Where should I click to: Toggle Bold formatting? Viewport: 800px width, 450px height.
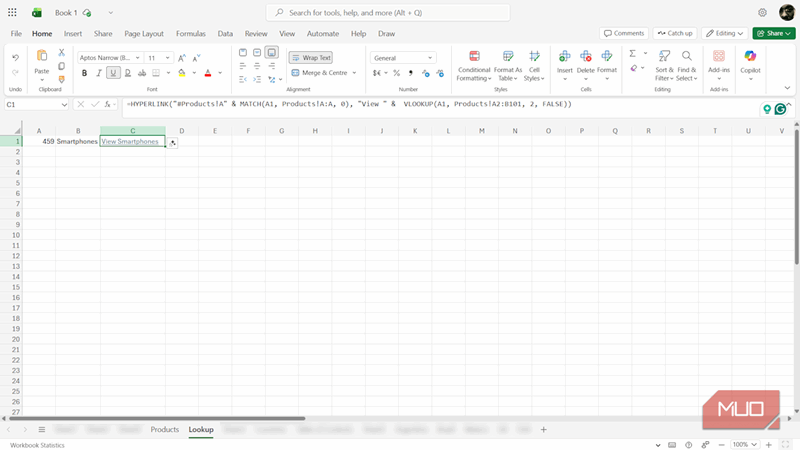pos(84,73)
